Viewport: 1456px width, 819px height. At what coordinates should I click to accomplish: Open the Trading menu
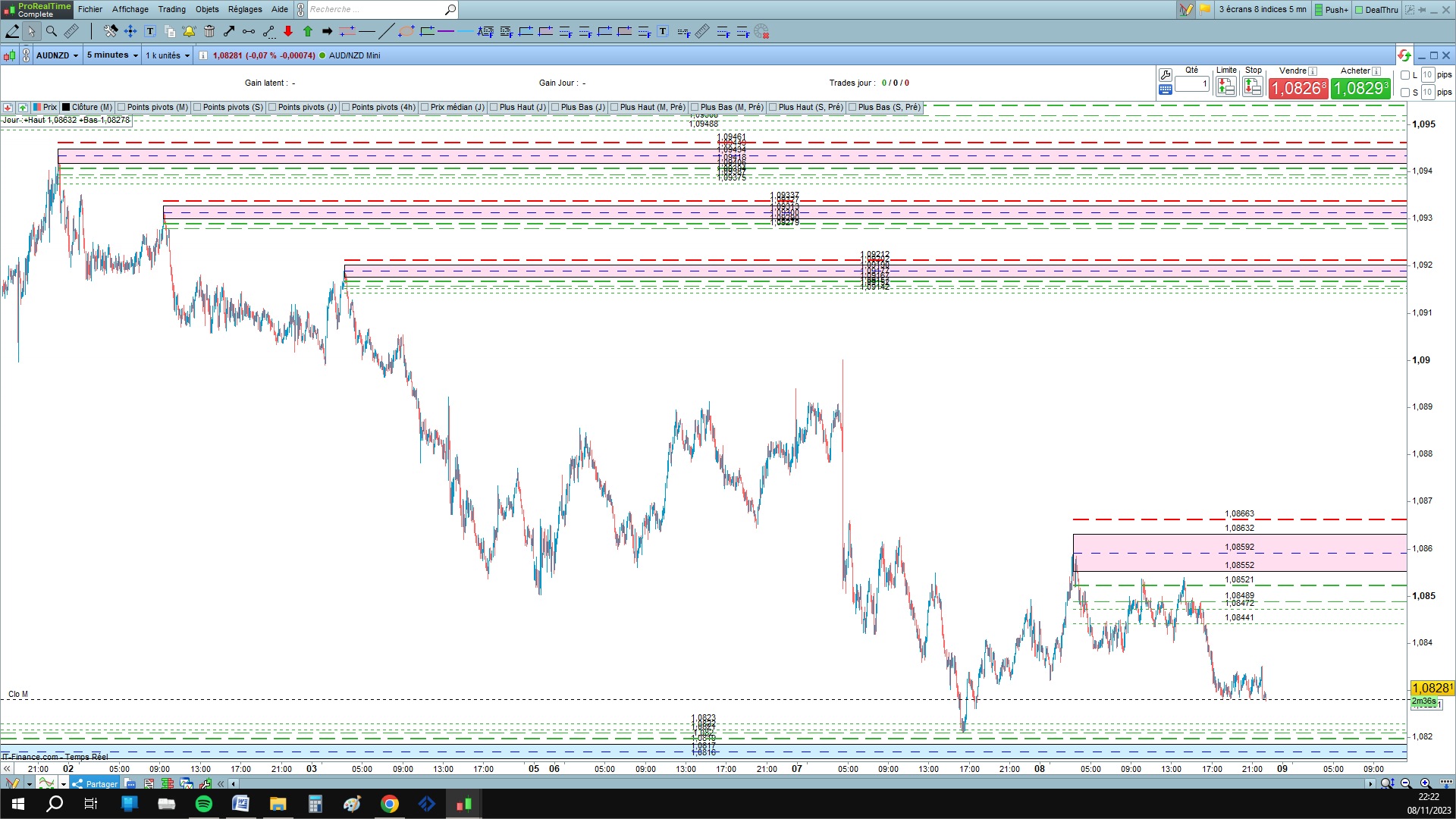click(x=171, y=9)
